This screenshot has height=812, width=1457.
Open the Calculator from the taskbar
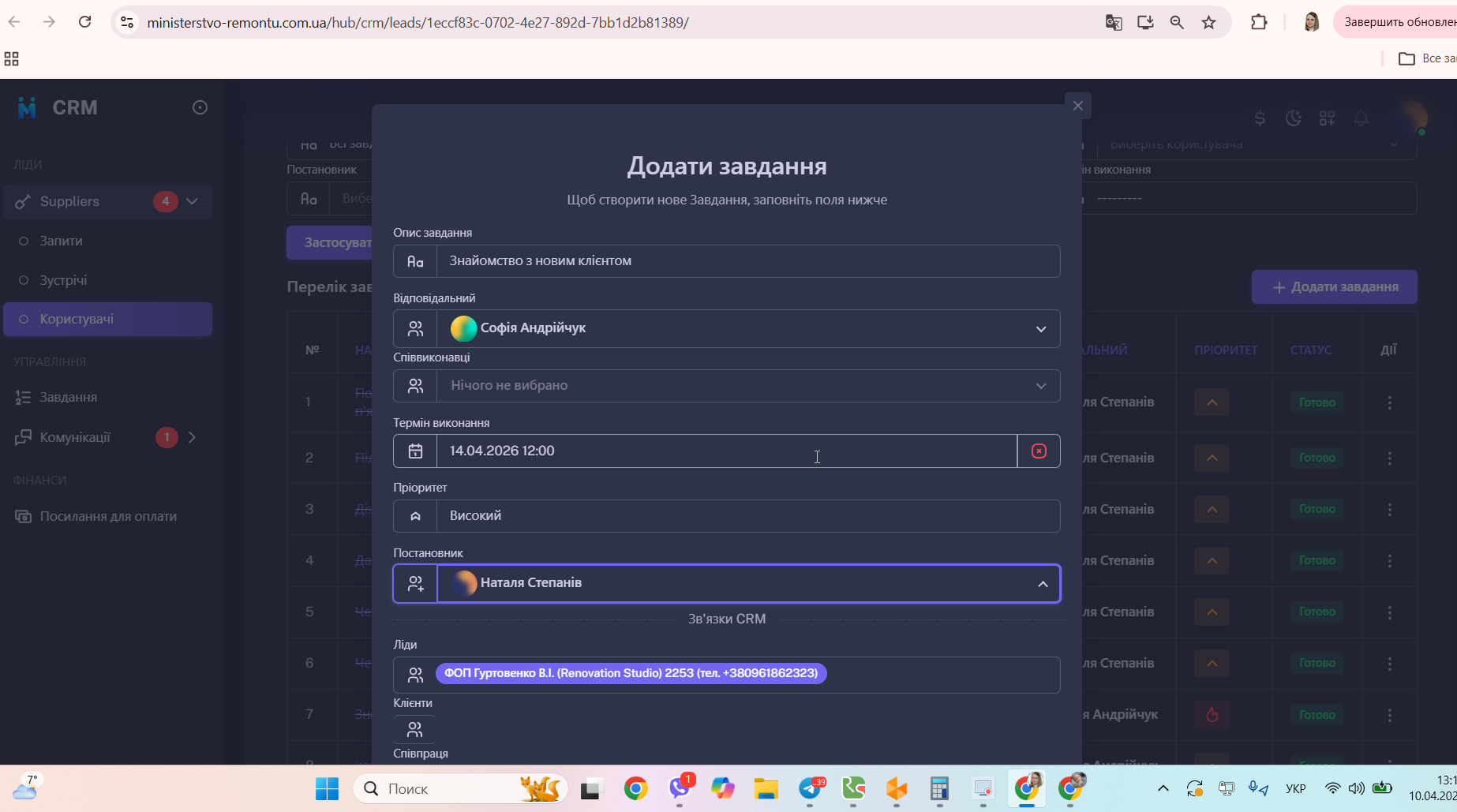[938, 788]
